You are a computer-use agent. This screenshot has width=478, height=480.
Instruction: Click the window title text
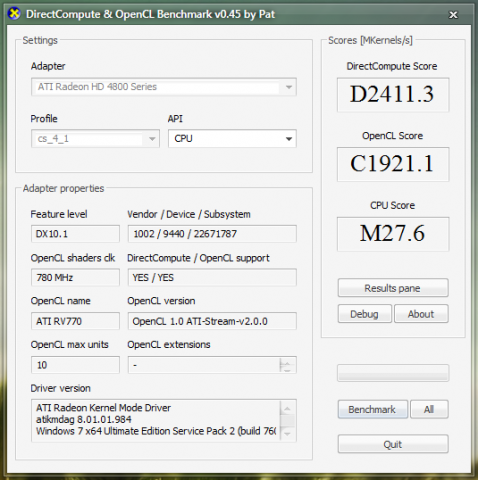tap(150, 14)
